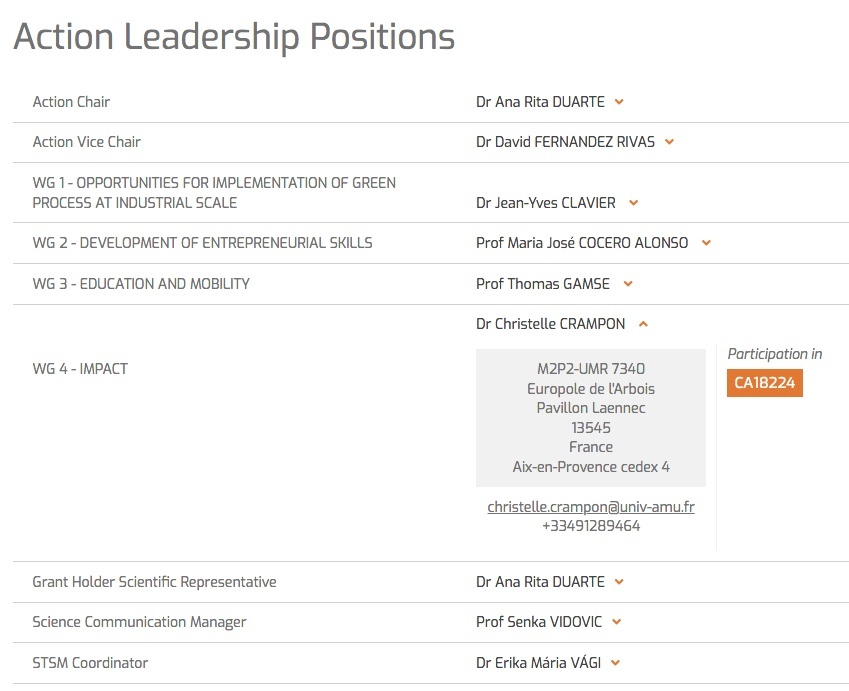Viewport: 849px width, 691px height.
Task: Expand Prof Thomas GAMSE chevron icon
Action: [628, 284]
